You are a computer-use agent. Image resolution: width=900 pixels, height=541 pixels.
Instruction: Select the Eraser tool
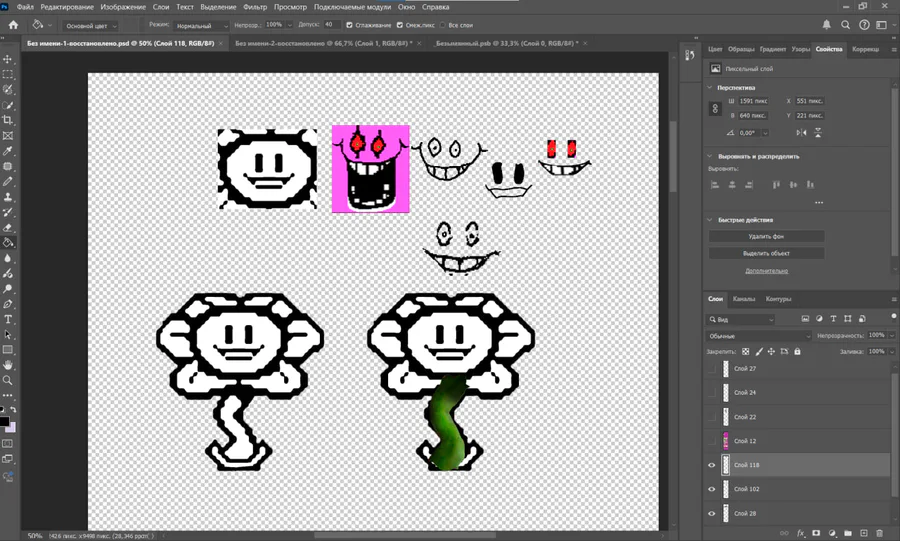pos(7,227)
